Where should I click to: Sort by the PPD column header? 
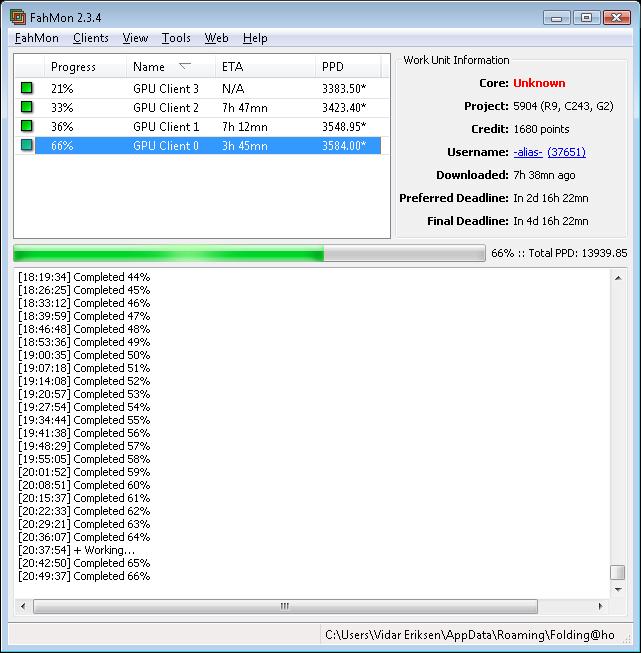coord(348,67)
